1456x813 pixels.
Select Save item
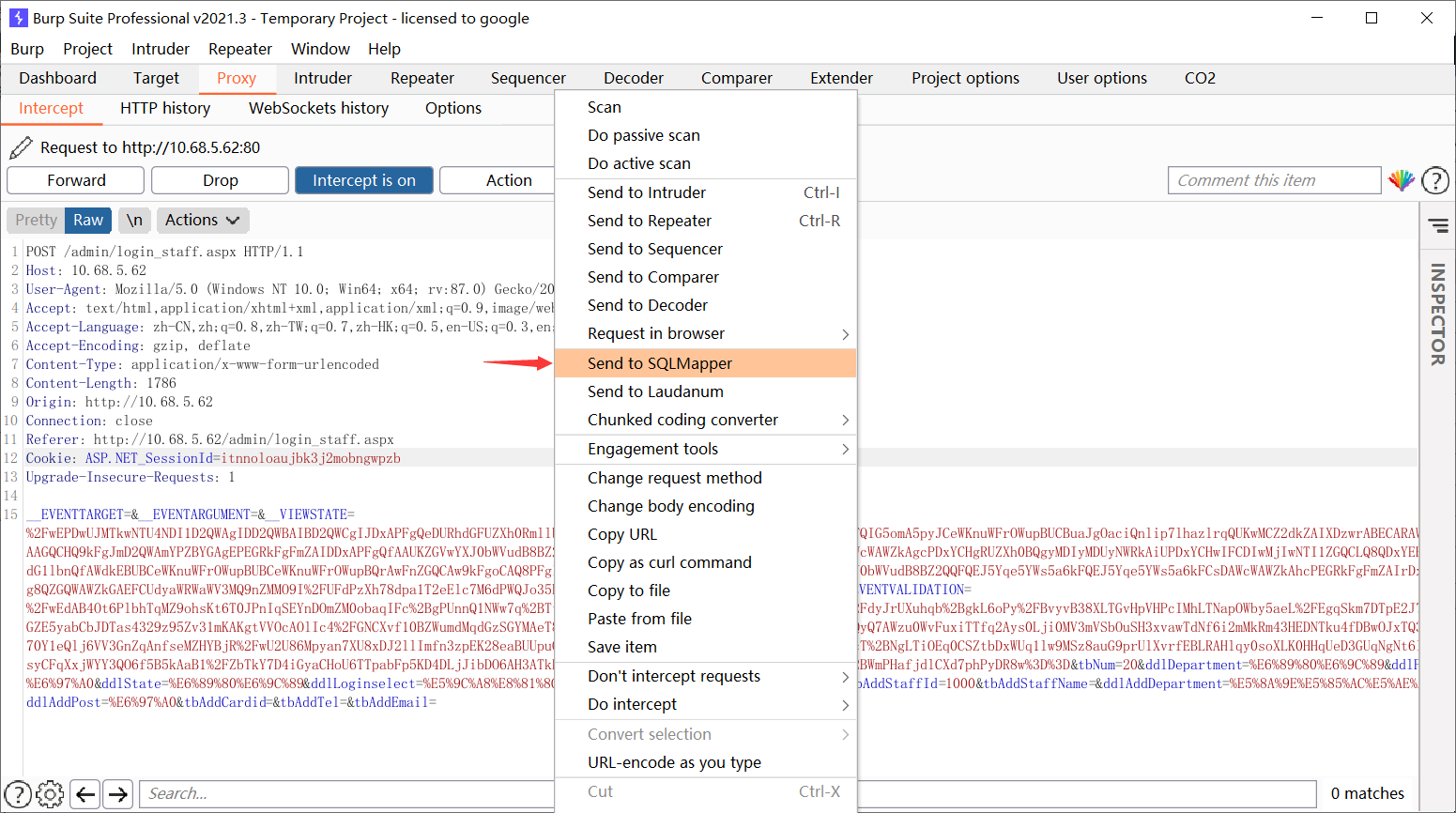706,647
